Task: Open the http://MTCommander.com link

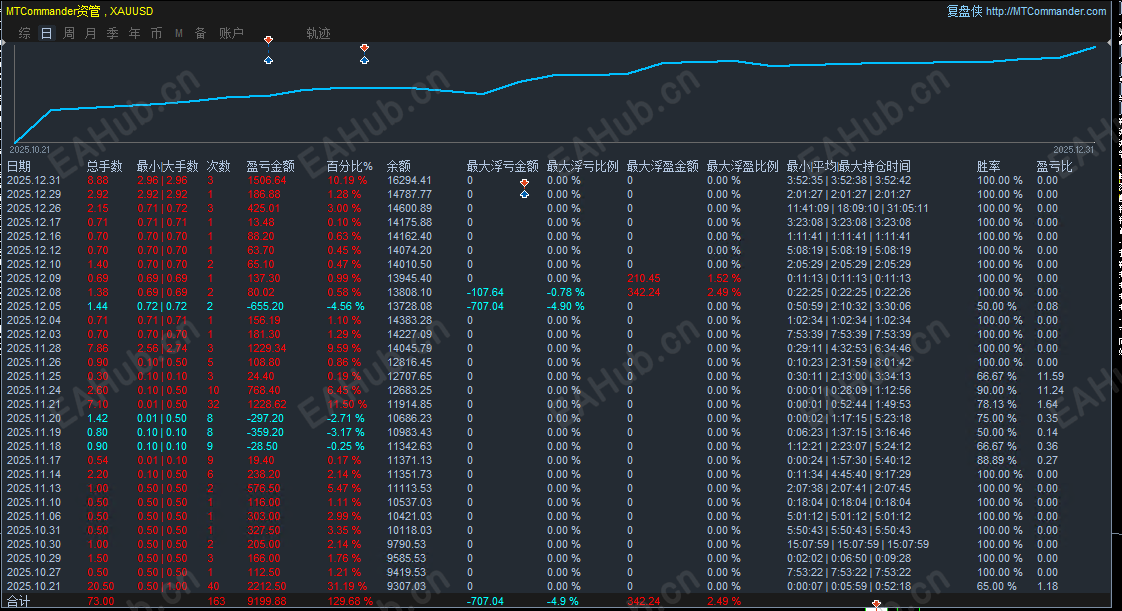Action: (1045, 11)
